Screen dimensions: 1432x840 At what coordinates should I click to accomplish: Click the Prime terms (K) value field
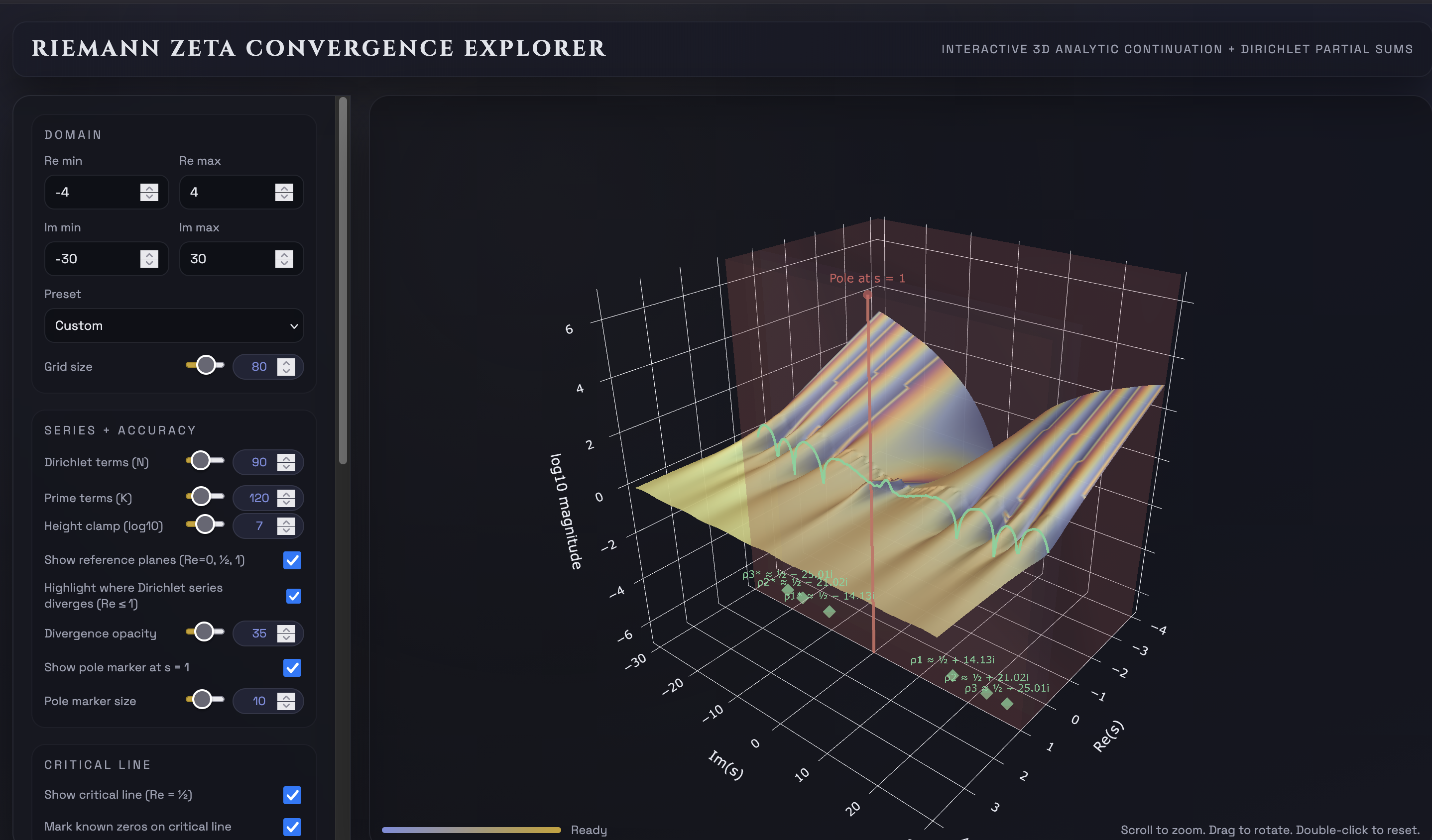coord(258,498)
